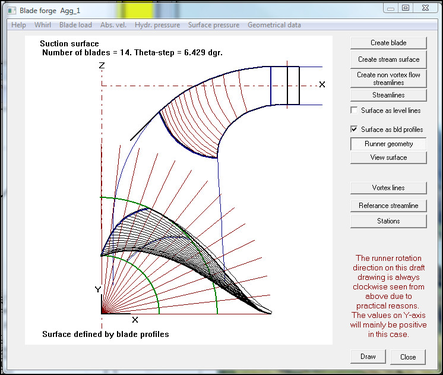Click the Close button at bottom
The width and height of the screenshot is (443, 375).
click(x=408, y=357)
